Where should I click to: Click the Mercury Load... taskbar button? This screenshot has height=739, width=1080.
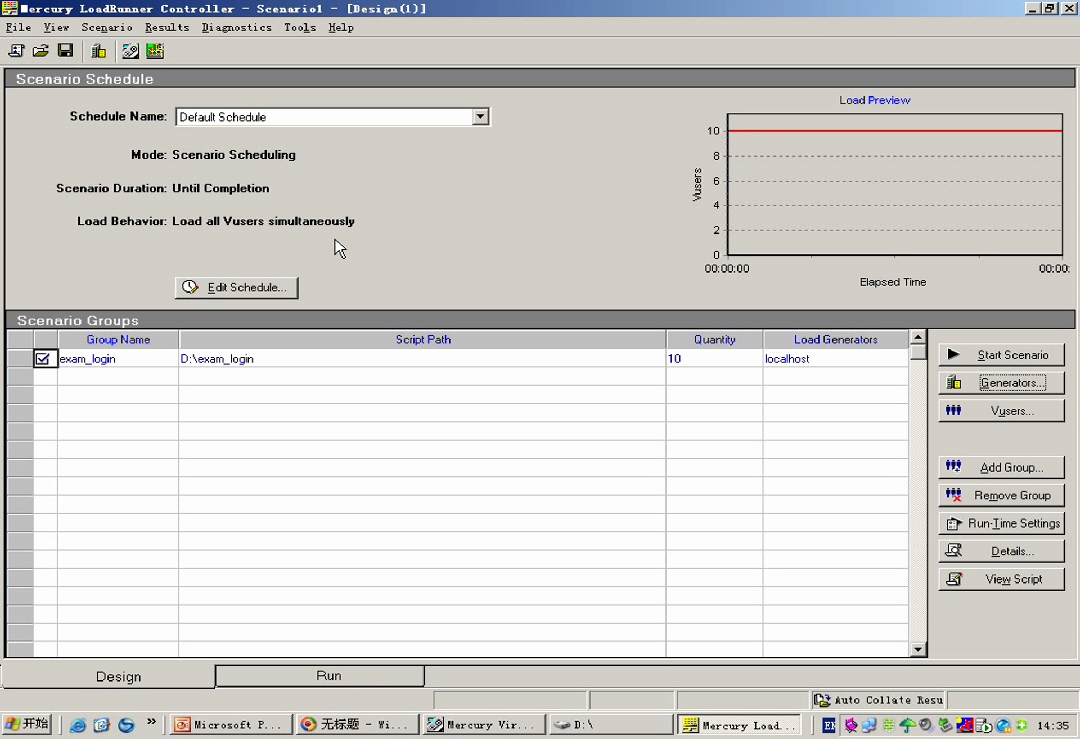(740, 725)
